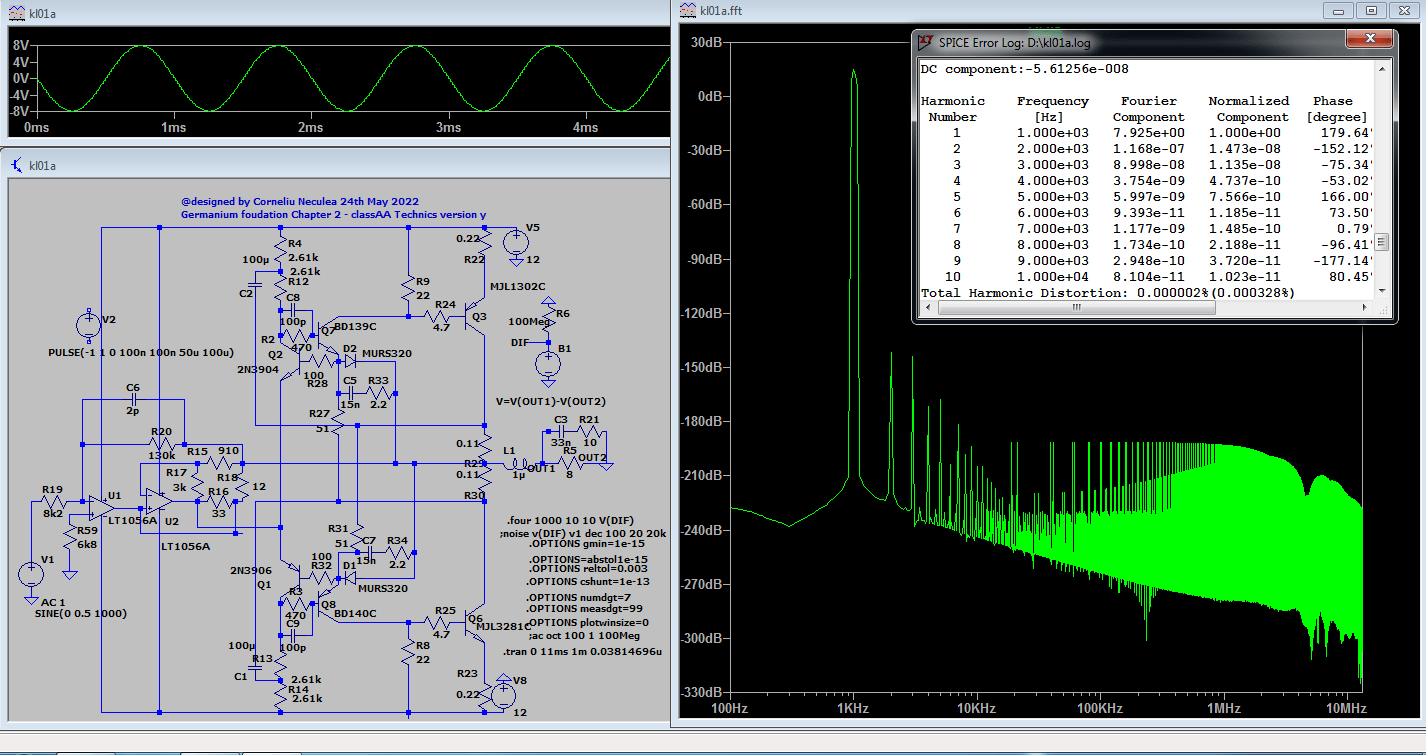This screenshot has height=755, width=1426.
Task: Select voltage source V1 in the schematic
Action: 31,575
